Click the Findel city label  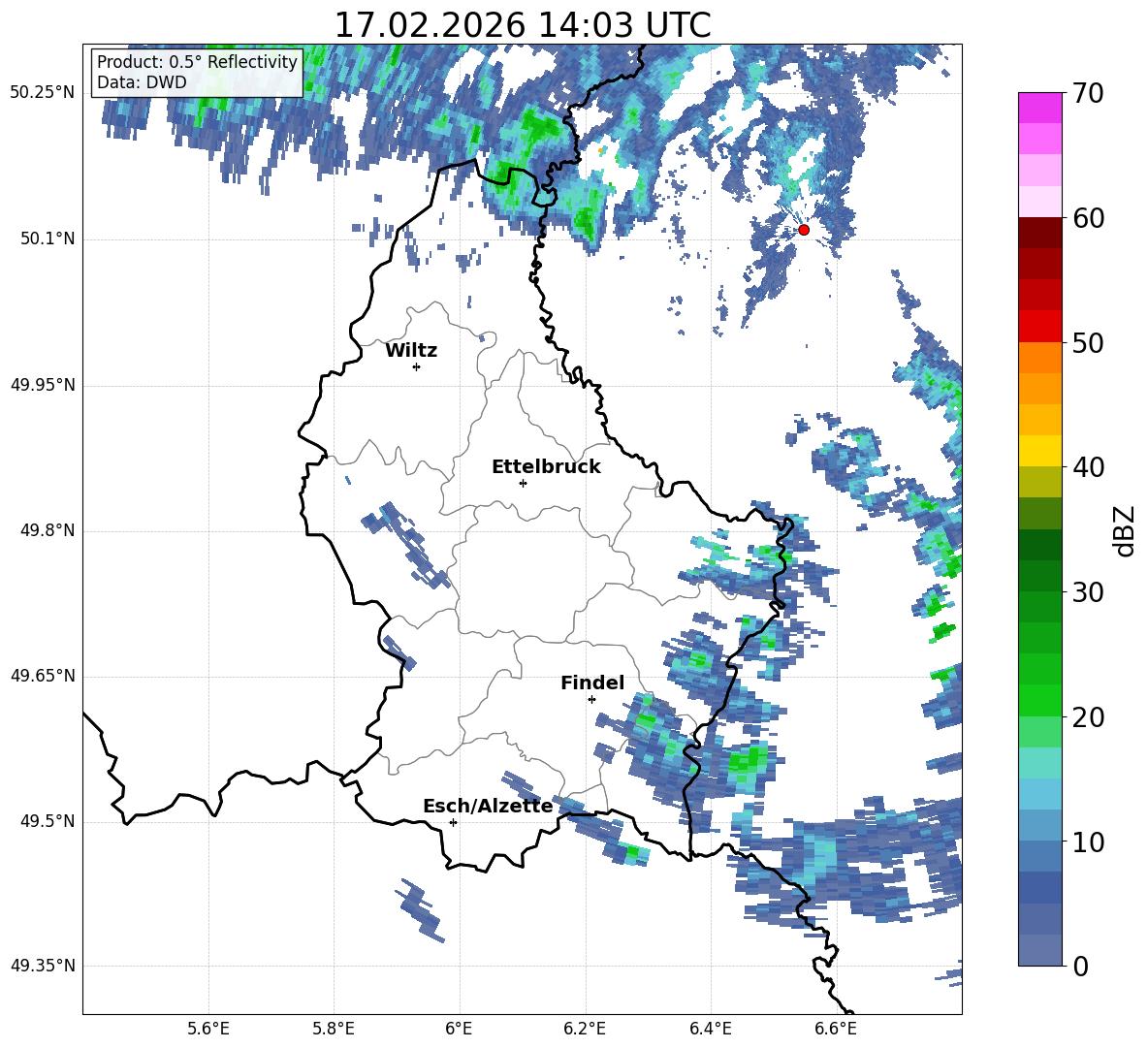coord(592,683)
